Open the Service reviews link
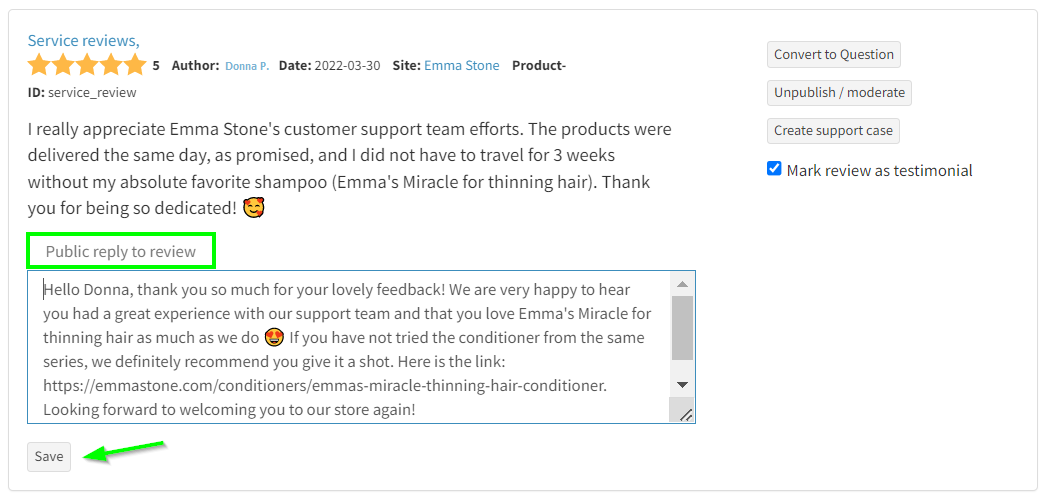The height and width of the screenshot is (499, 1047). [x=83, y=41]
